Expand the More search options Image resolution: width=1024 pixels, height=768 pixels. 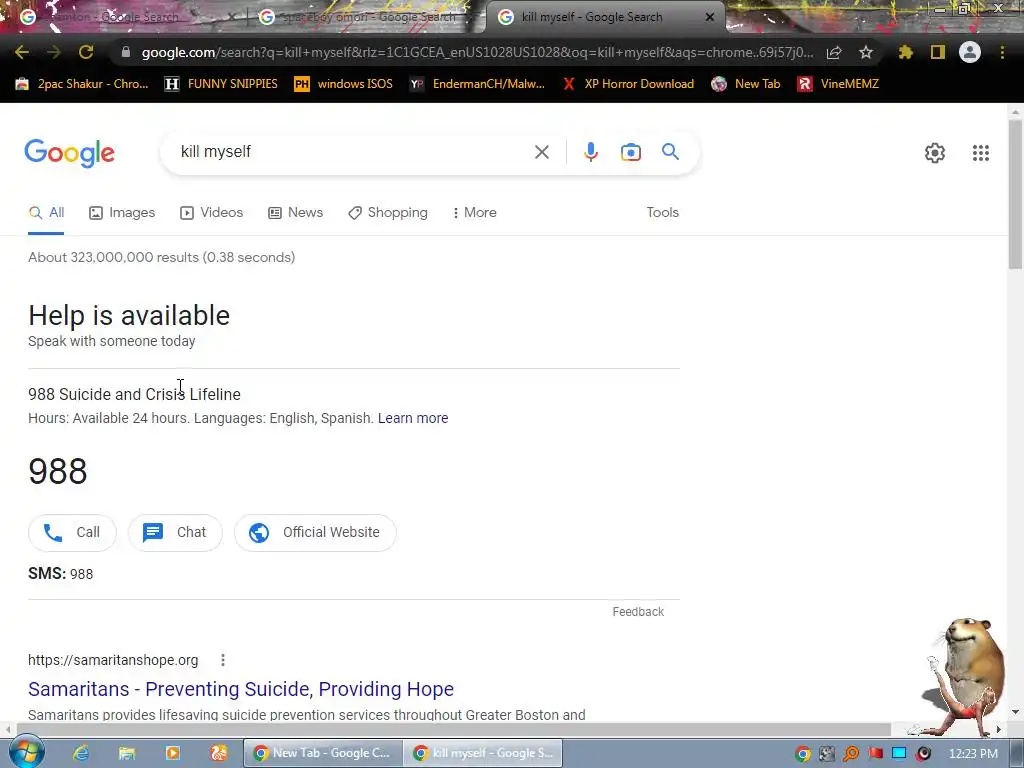click(x=475, y=213)
